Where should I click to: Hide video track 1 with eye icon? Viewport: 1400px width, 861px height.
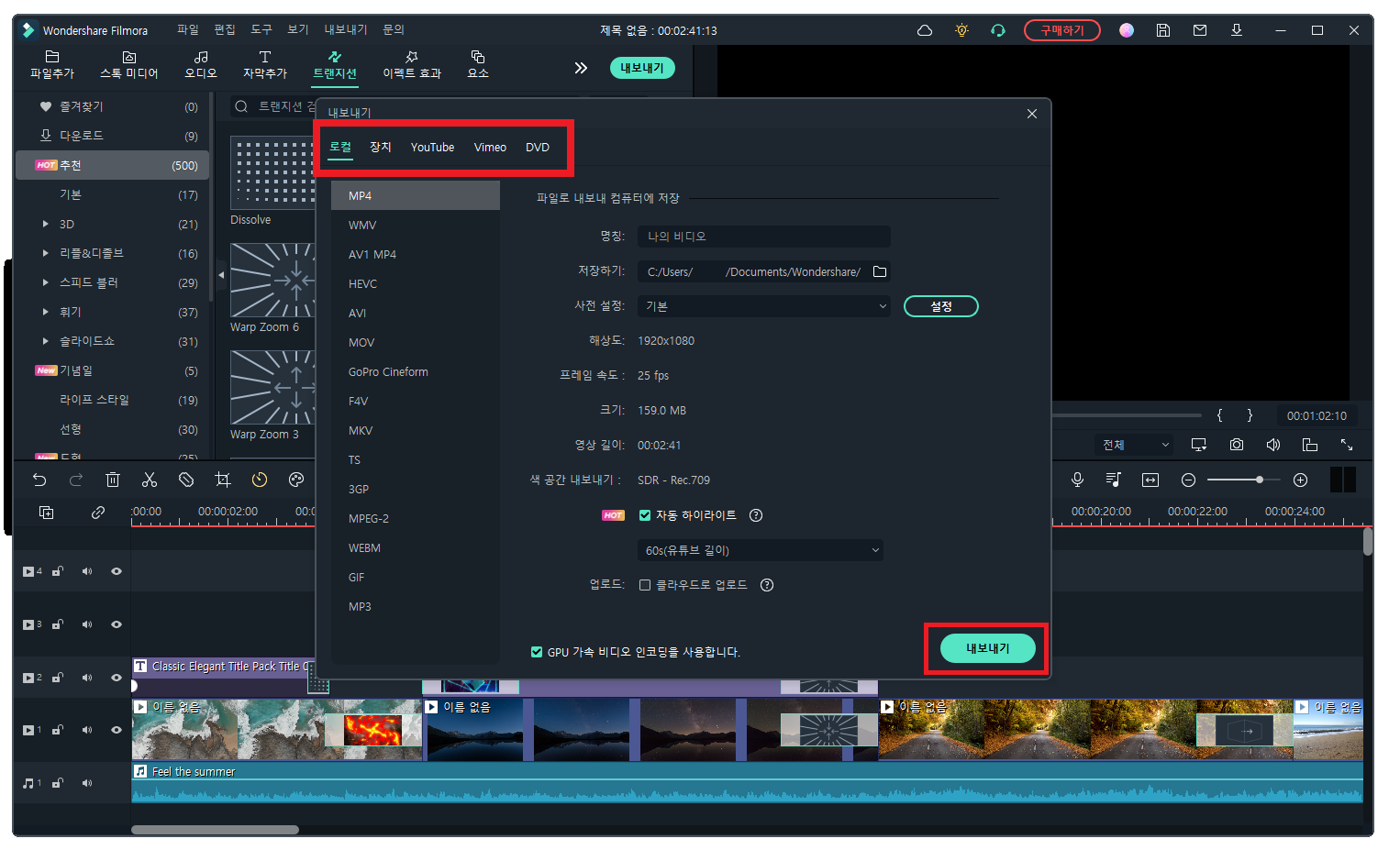(x=117, y=730)
